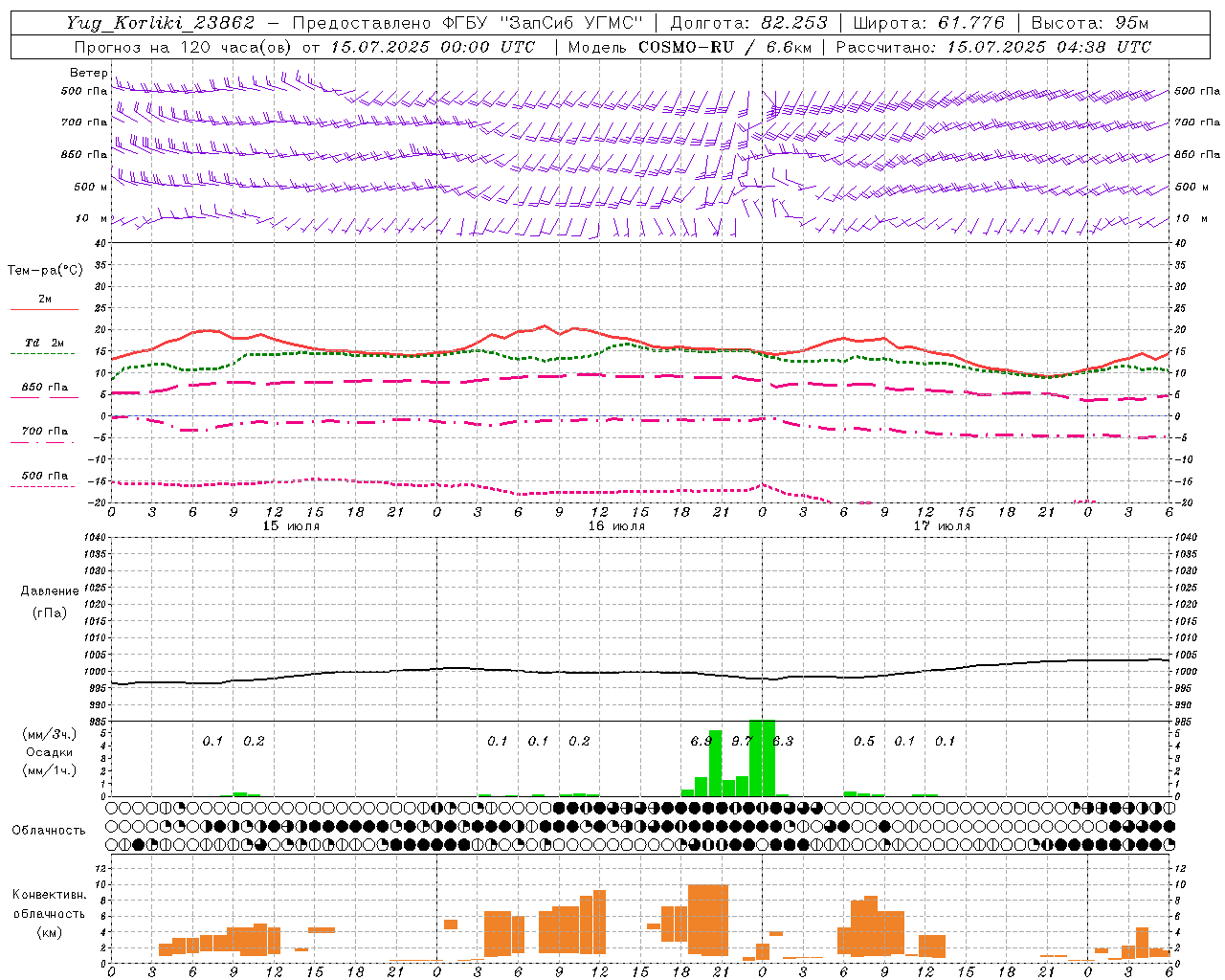1225x980 pixels.
Task: Click the 985 value on right pressure axis
Action: click(x=1183, y=722)
